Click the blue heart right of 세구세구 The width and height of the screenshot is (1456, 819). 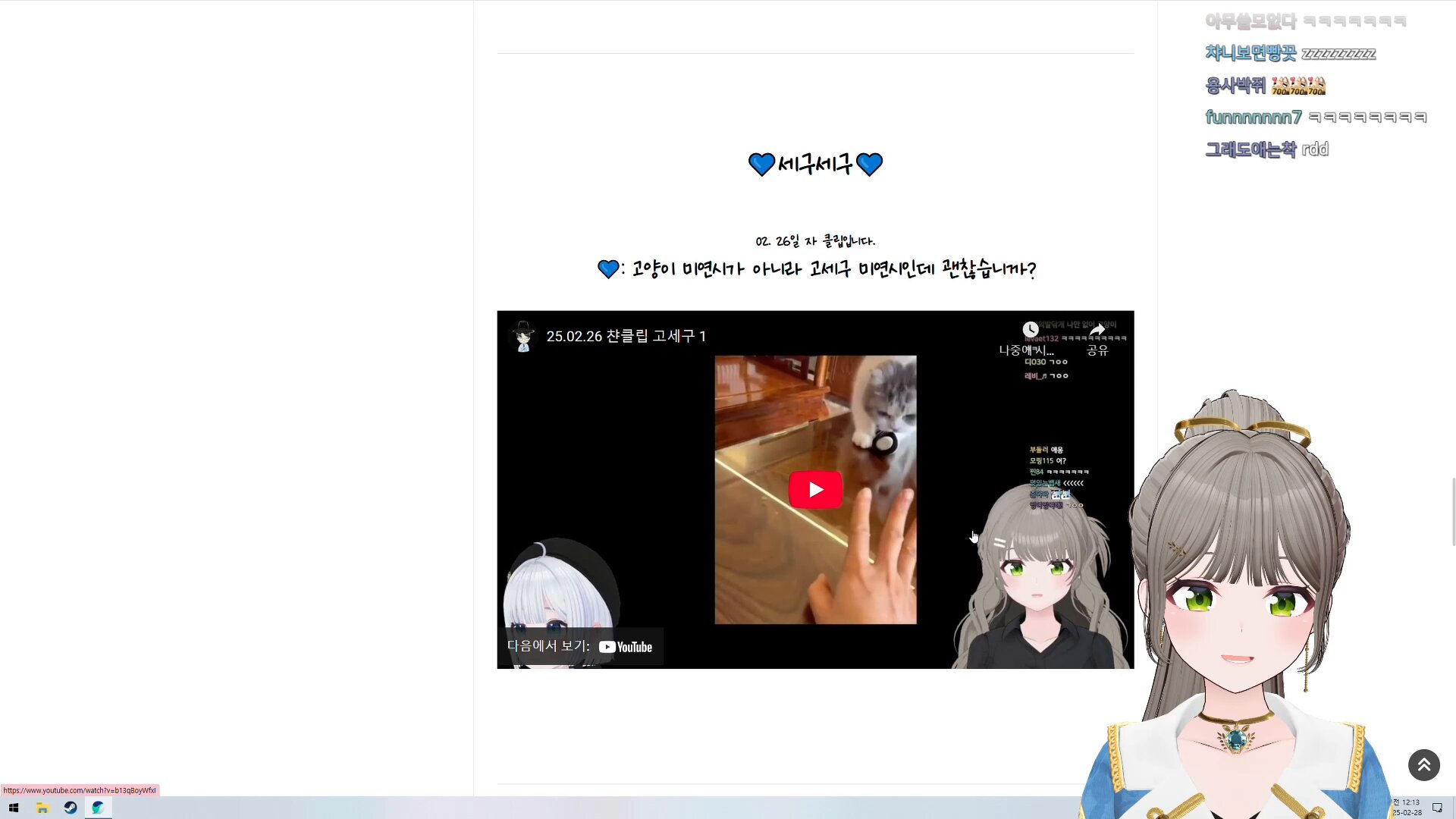[x=869, y=164]
